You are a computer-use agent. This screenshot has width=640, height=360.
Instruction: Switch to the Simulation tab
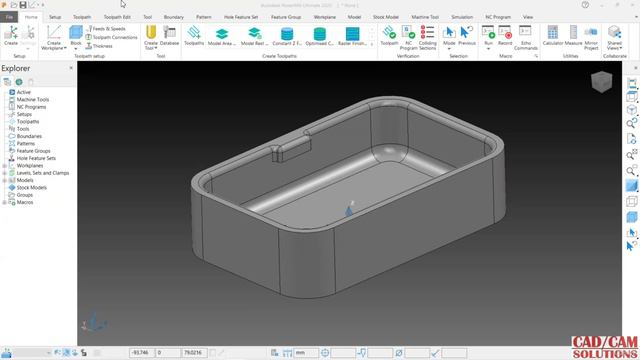pyautogui.click(x=462, y=17)
